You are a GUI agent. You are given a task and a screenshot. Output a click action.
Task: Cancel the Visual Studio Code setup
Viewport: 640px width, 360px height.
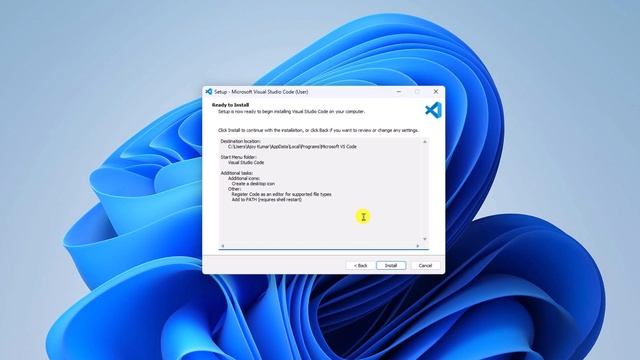tap(425, 265)
